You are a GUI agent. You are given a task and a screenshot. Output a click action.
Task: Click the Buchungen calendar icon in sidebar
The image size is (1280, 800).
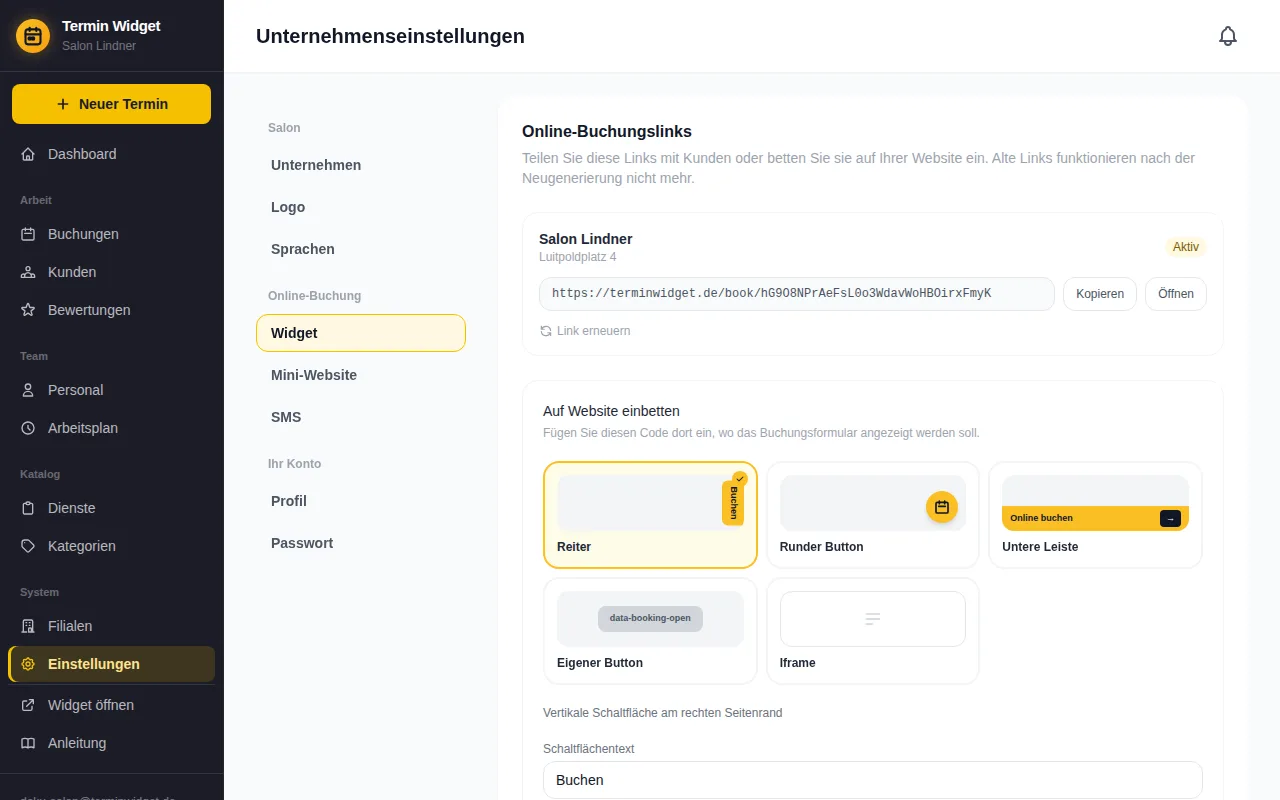click(28, 234)
